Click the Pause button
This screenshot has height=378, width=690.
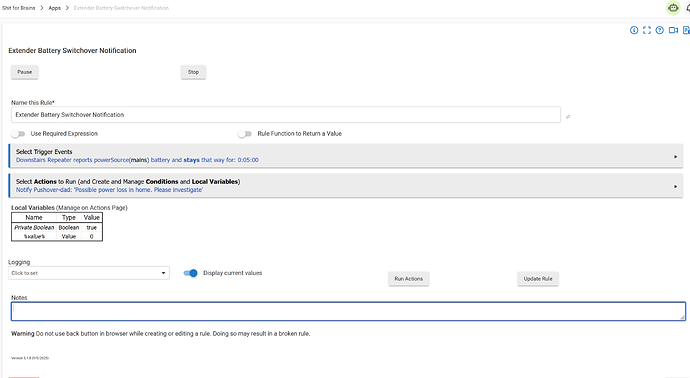[x=25, y=72]
